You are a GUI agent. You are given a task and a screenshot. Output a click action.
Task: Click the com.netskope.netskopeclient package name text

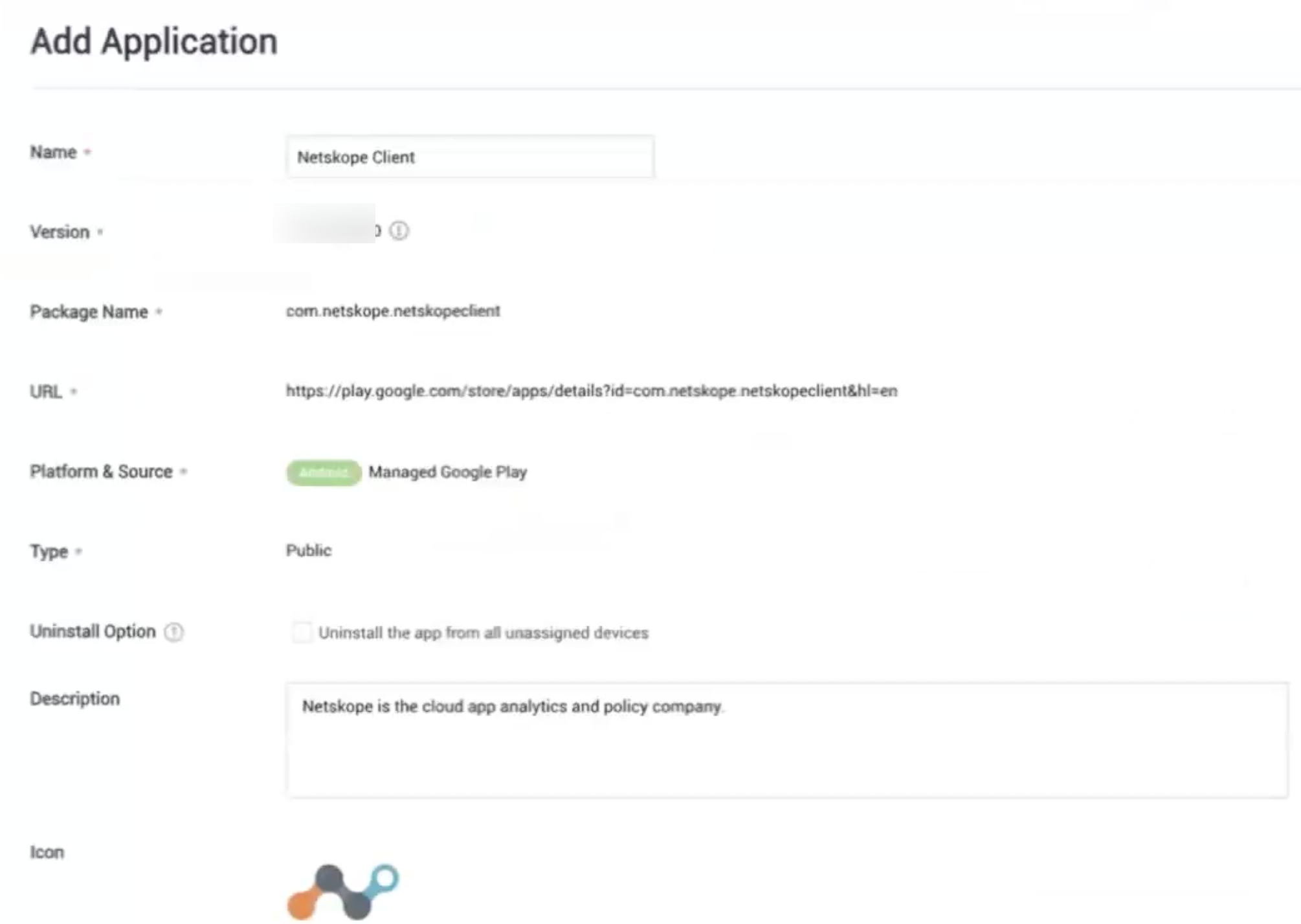coord(393,311)
